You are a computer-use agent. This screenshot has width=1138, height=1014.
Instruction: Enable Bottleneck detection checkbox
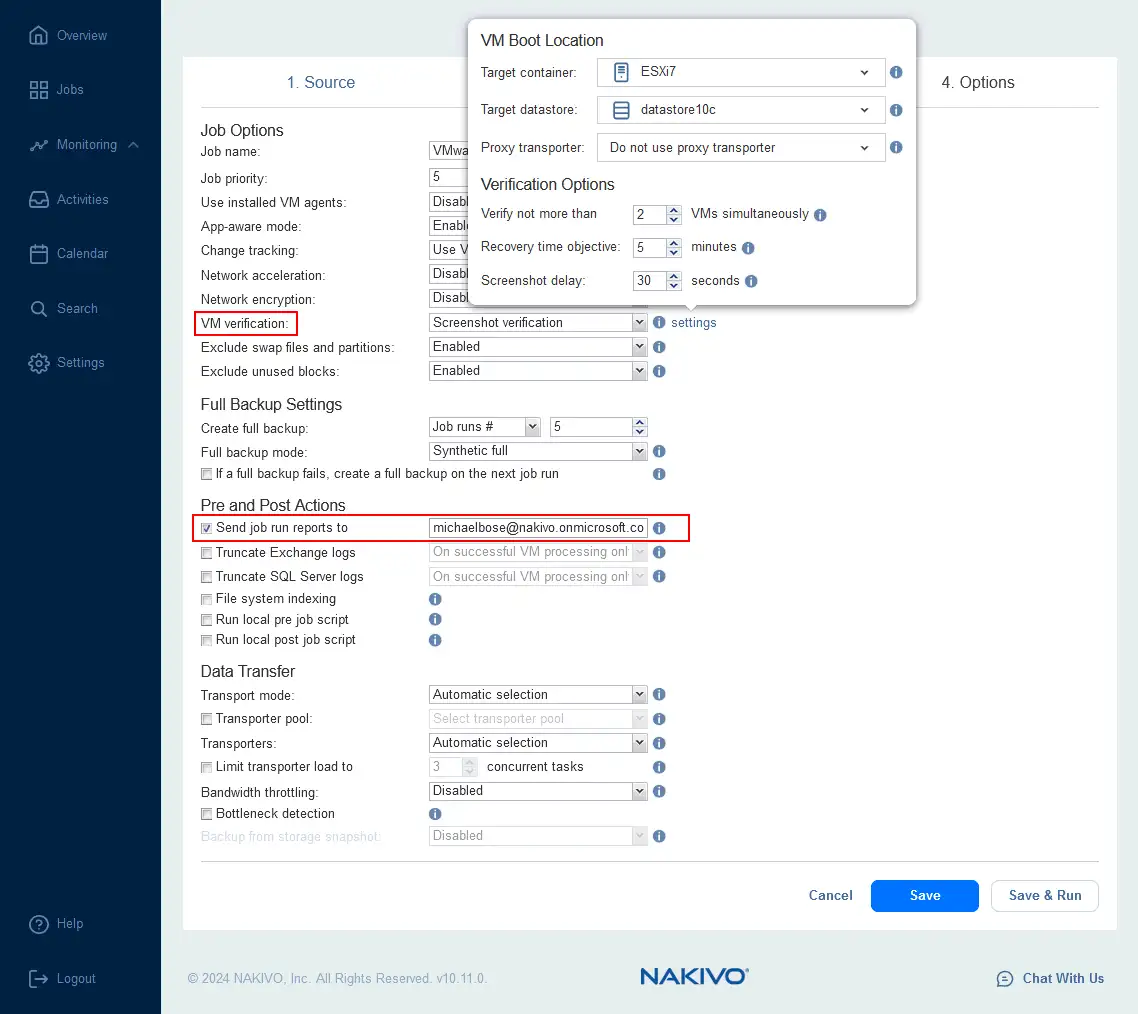click(207, 814)
